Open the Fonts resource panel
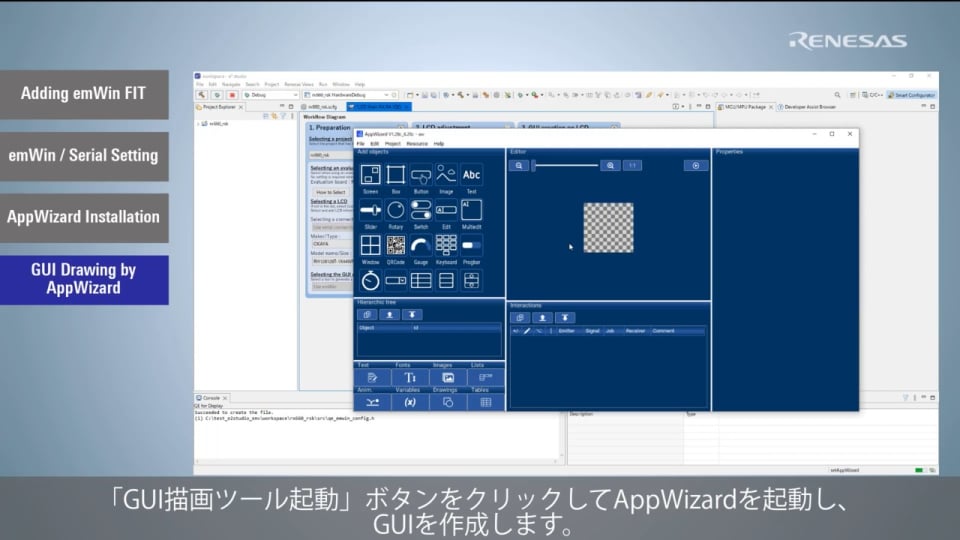 [x=410, y=377]
